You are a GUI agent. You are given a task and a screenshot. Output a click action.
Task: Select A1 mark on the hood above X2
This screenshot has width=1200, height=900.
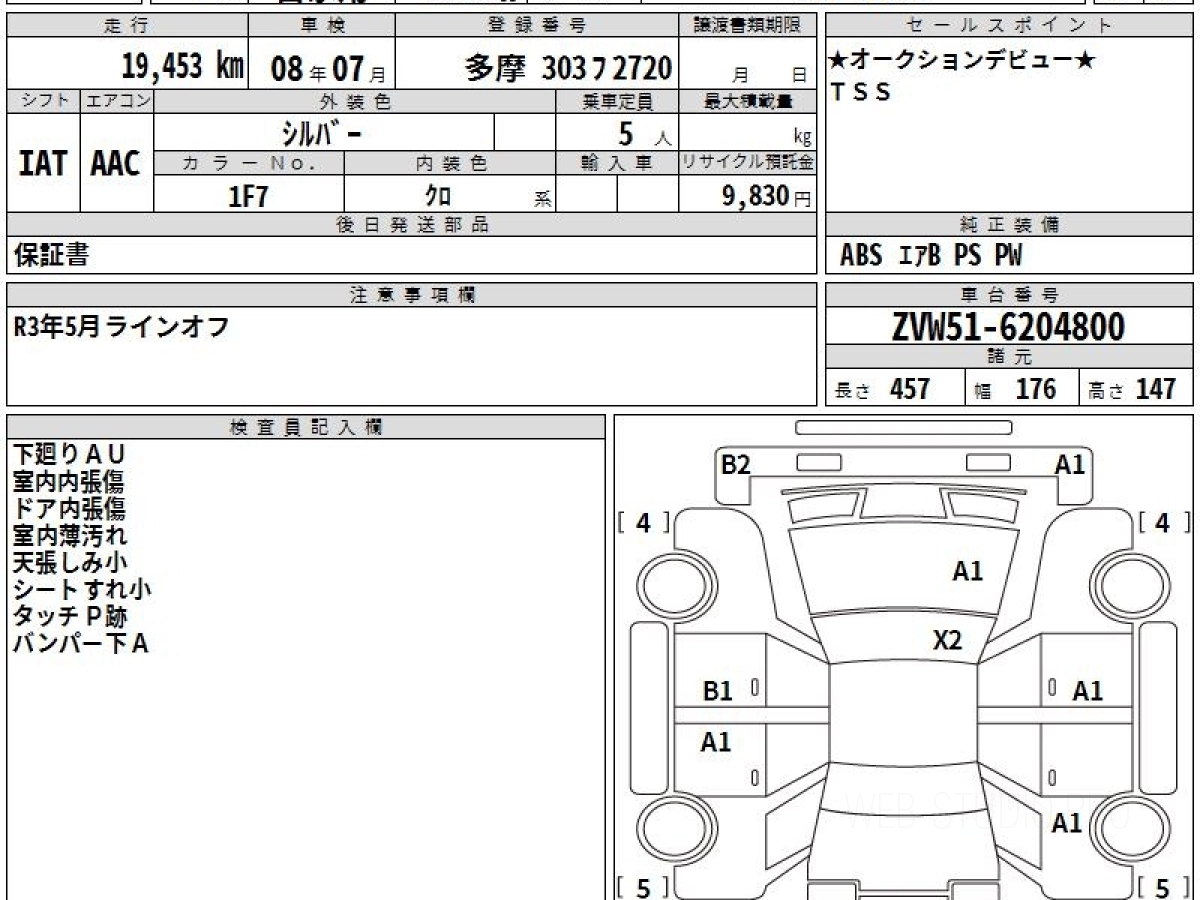[x=967, y=572]
